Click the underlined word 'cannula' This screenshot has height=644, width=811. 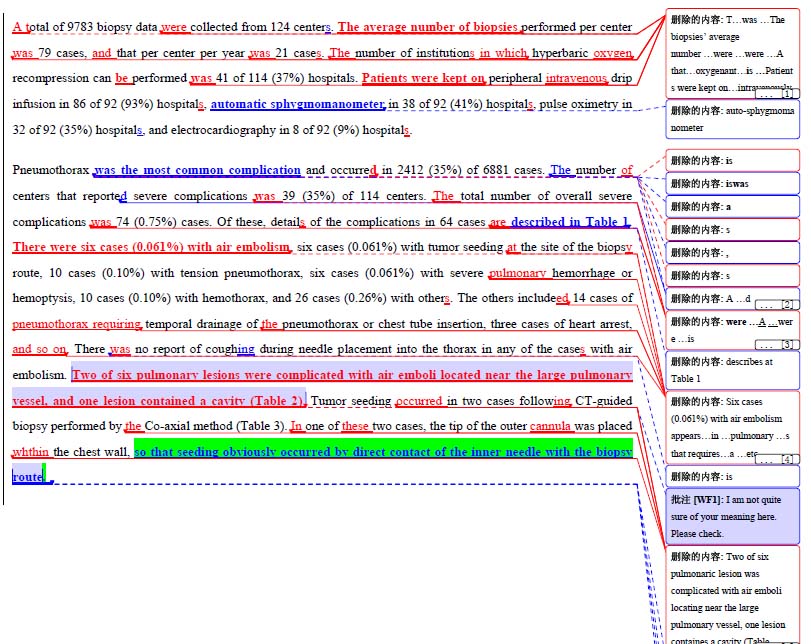coord(550,426)
